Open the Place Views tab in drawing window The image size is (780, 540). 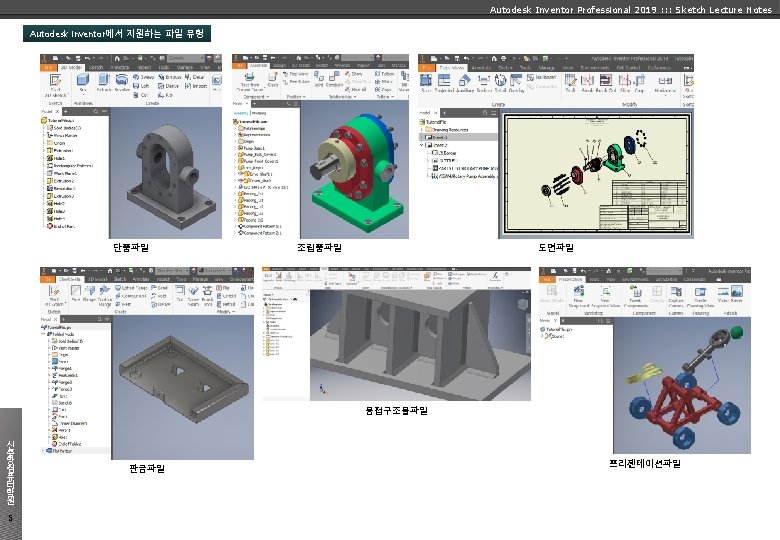point(452,68)
